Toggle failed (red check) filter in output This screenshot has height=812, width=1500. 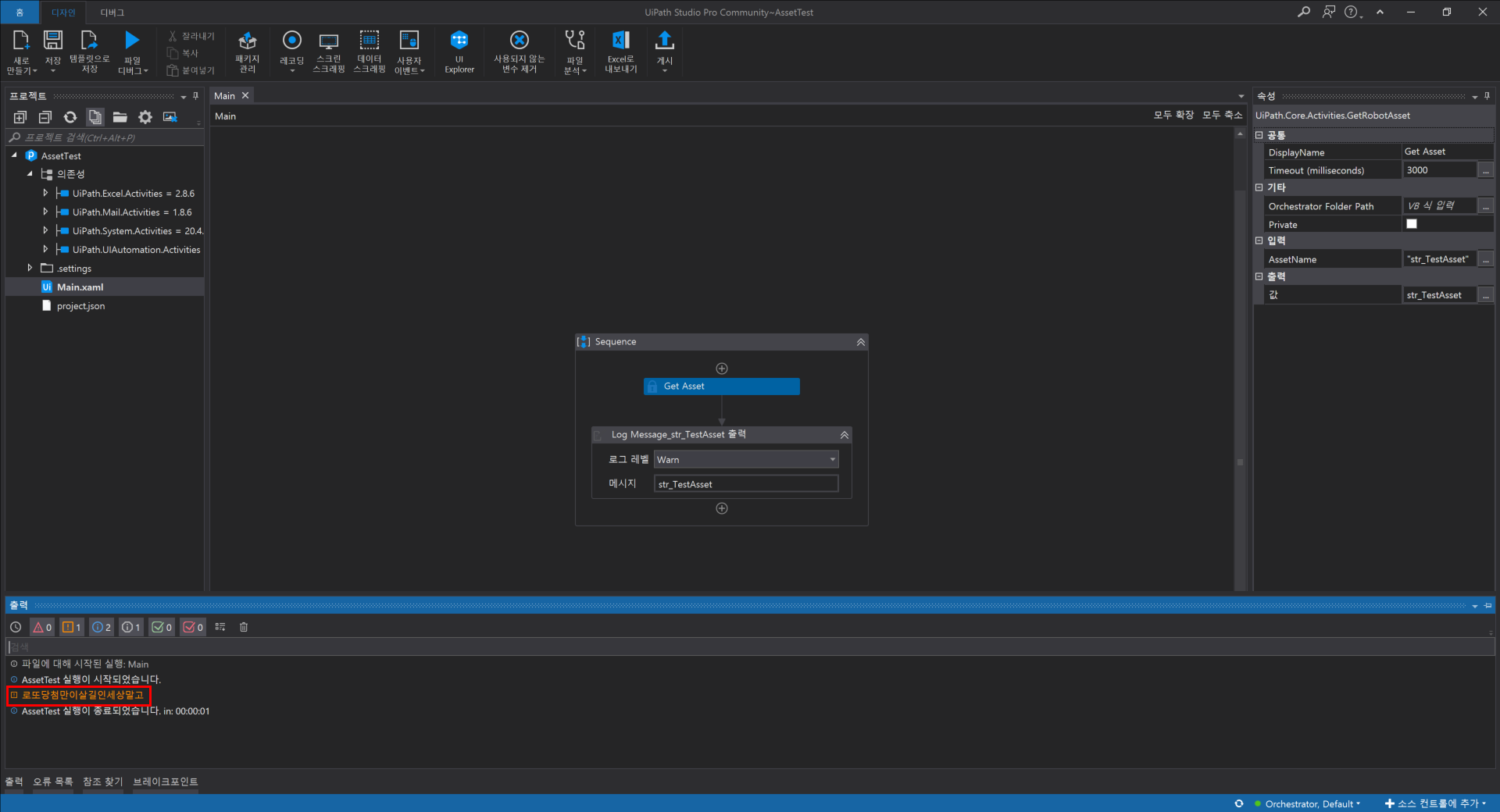[x=193, y=627]
